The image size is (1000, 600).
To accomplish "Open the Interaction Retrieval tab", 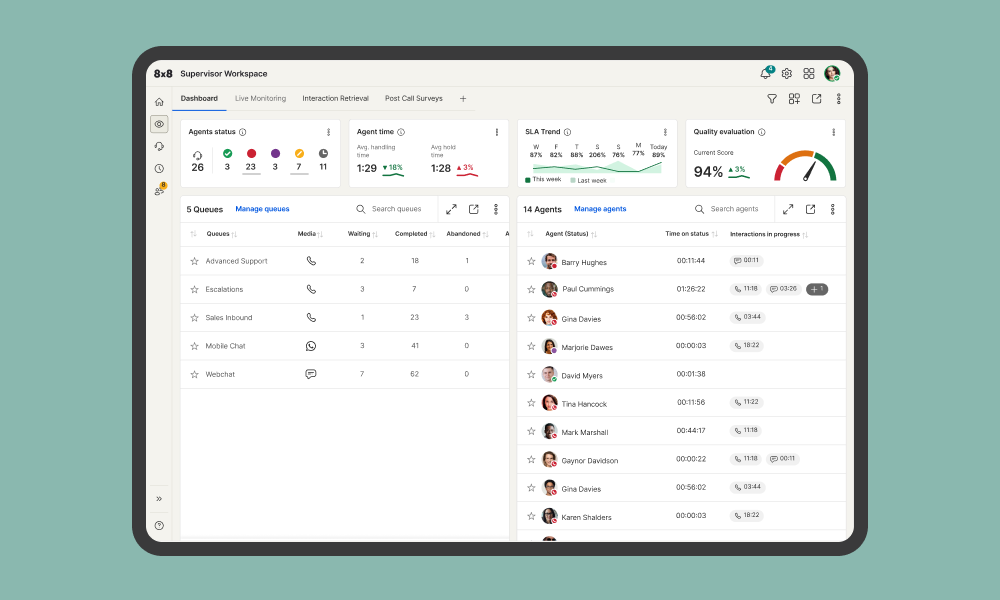I will (335, 98).
